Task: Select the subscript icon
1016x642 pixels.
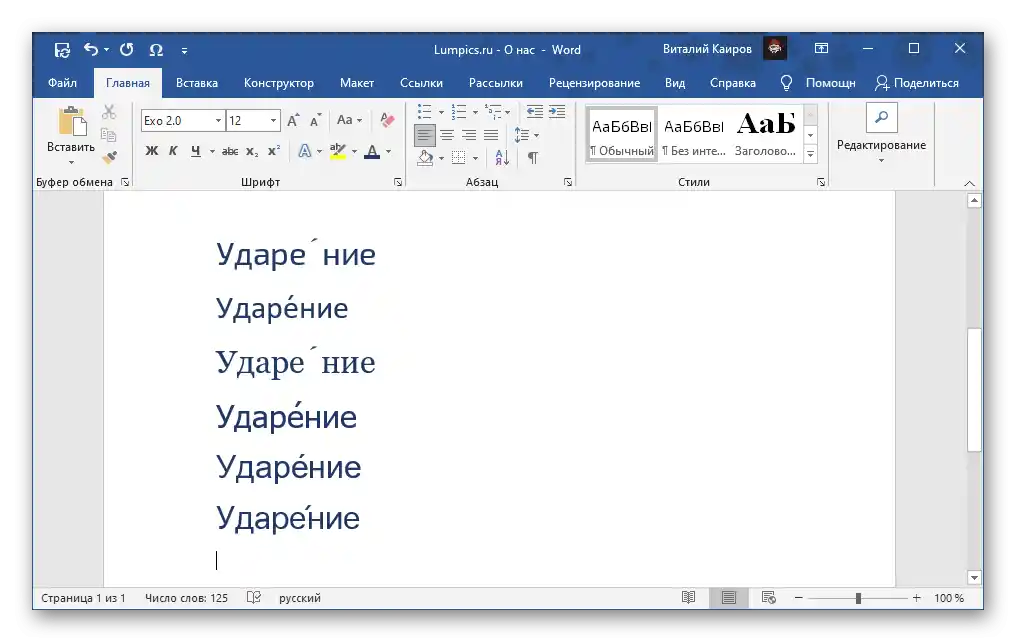Action: [x=251, y=150]
